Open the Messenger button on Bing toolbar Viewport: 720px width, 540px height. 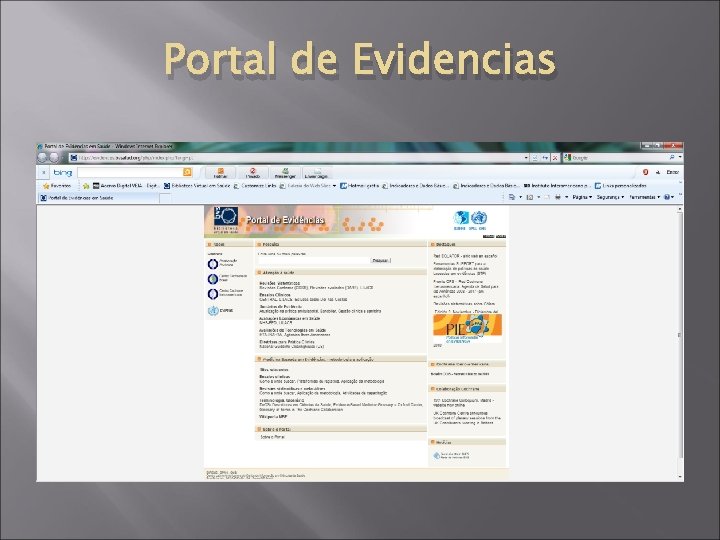(x=285, y=173)
